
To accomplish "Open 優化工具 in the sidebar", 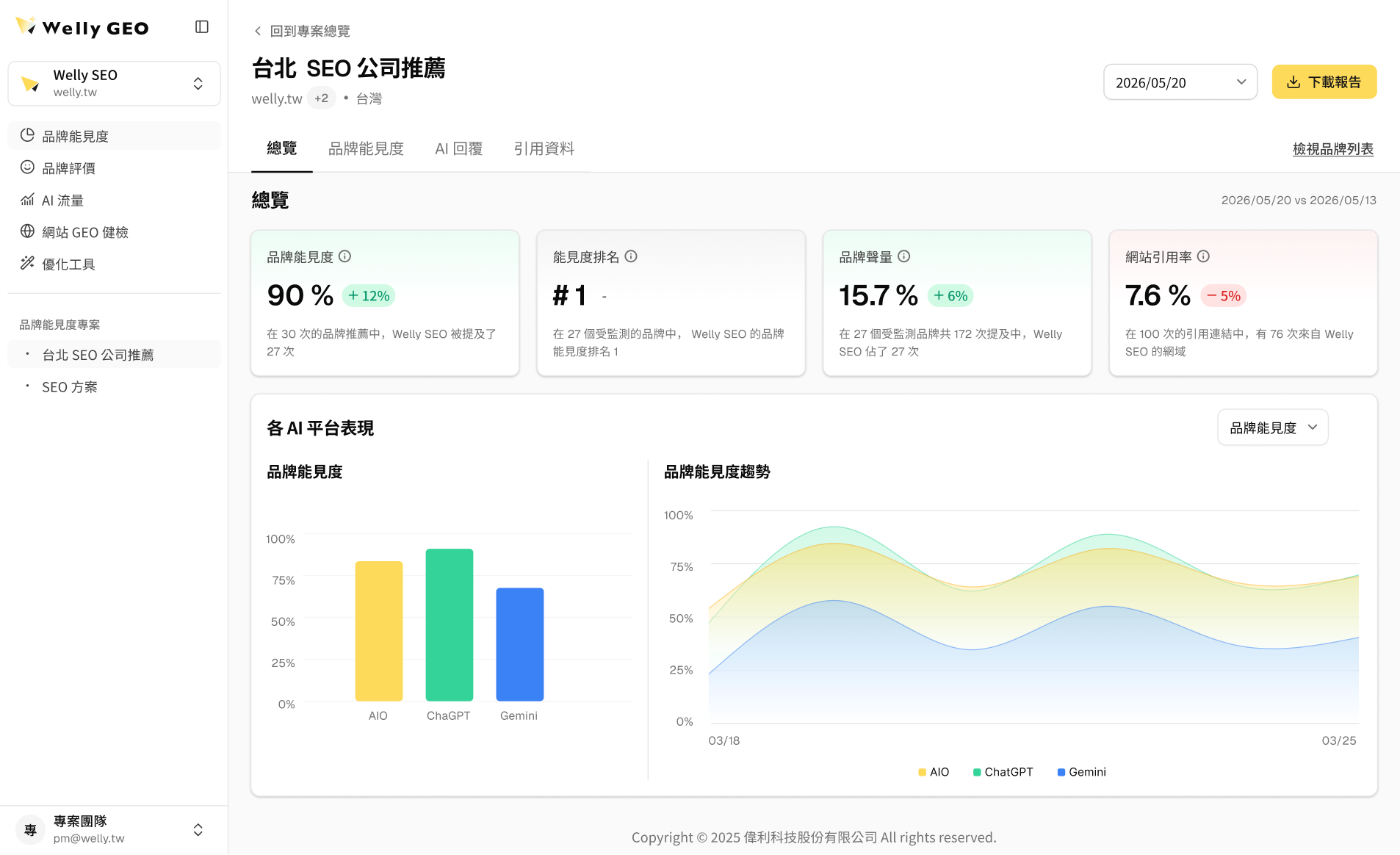I will [114, 264].
